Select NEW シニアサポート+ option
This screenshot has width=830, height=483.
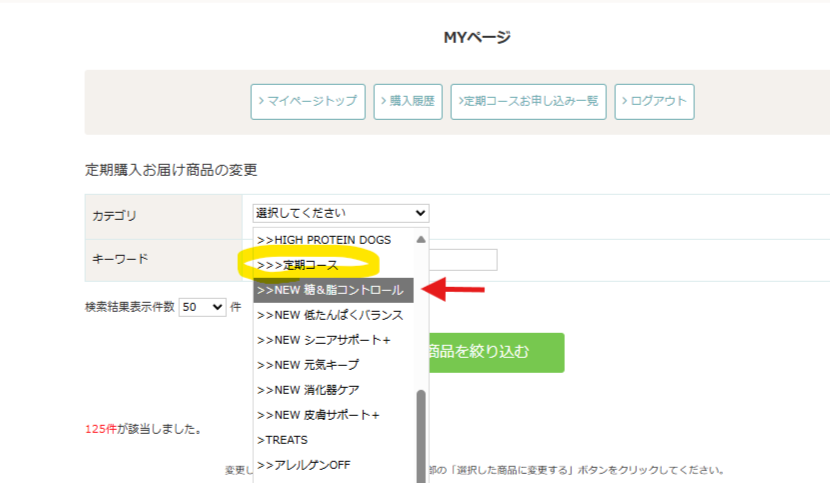coord(325,340)
